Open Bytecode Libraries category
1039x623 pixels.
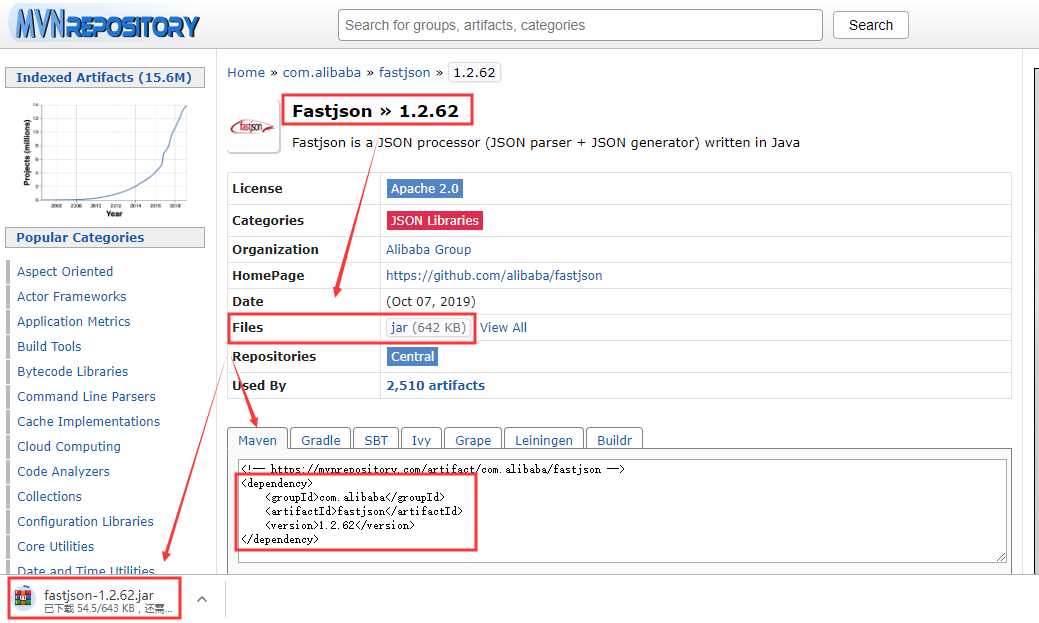coord(72,371)
